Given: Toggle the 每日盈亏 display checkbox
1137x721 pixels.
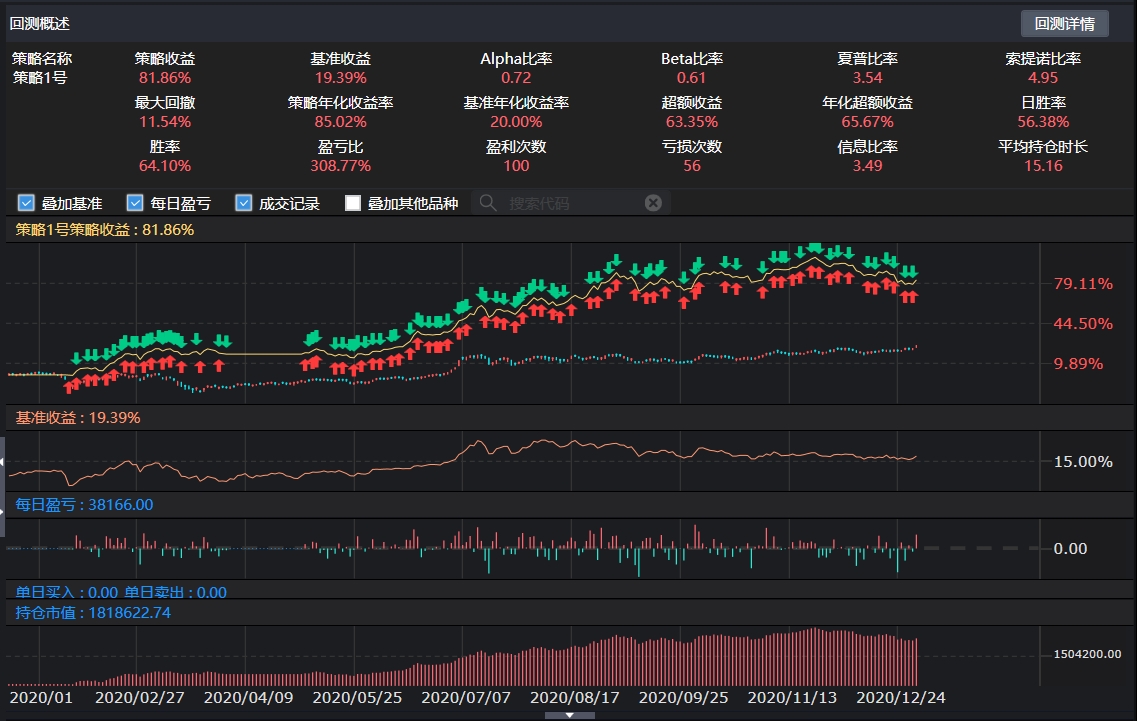Looking at the screenshot, I should pos(133,202).
